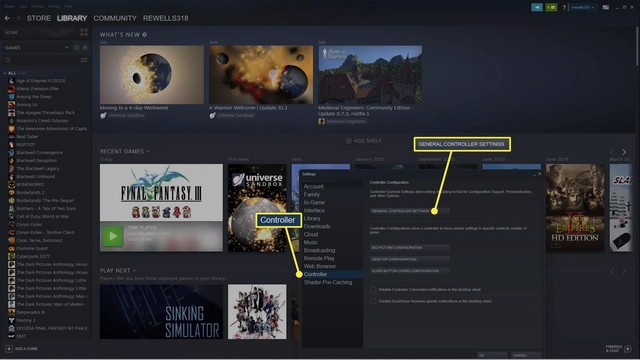
Task: Open advanced filter icon next to search
Action: [84, 60]
